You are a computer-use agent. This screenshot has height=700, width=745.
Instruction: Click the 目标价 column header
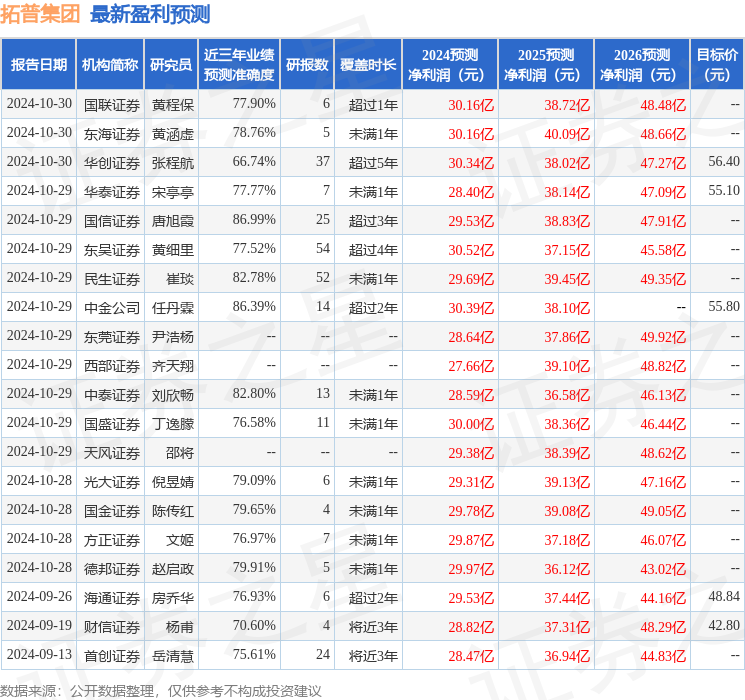click(x=717, y=64)
